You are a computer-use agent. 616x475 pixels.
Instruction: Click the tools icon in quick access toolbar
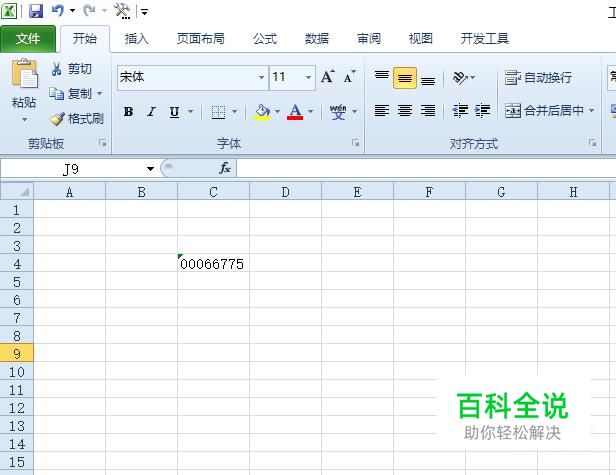point(122,11)
